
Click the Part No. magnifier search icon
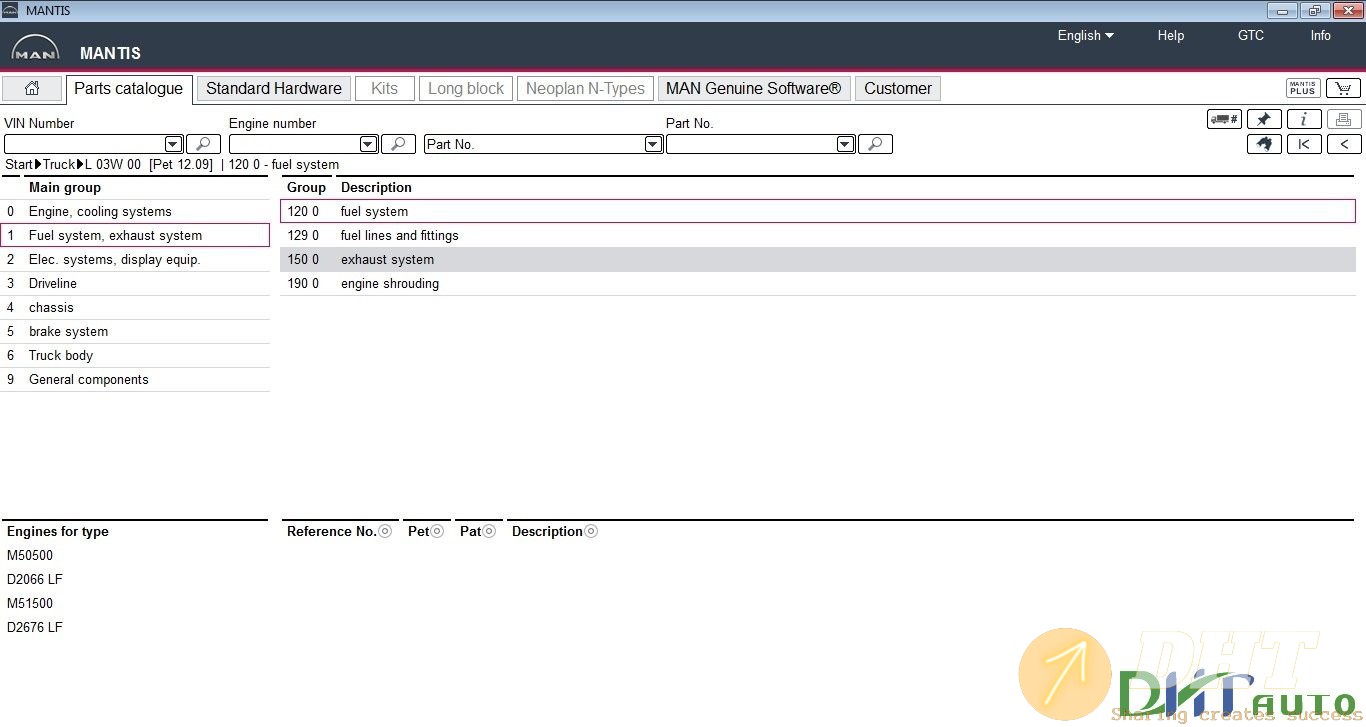point(875,144)
